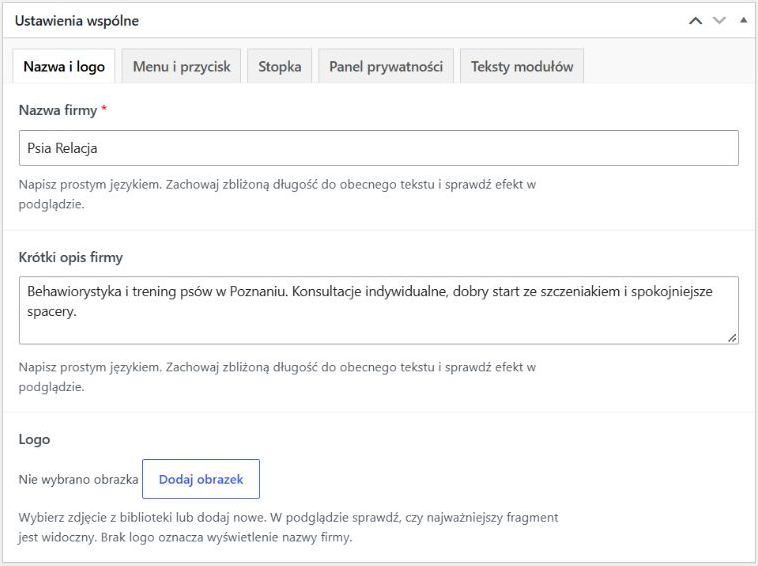Viewport: 758px width, 566px height.
Task: Open the Menu i przycisk tab
Action: point(181,66)
